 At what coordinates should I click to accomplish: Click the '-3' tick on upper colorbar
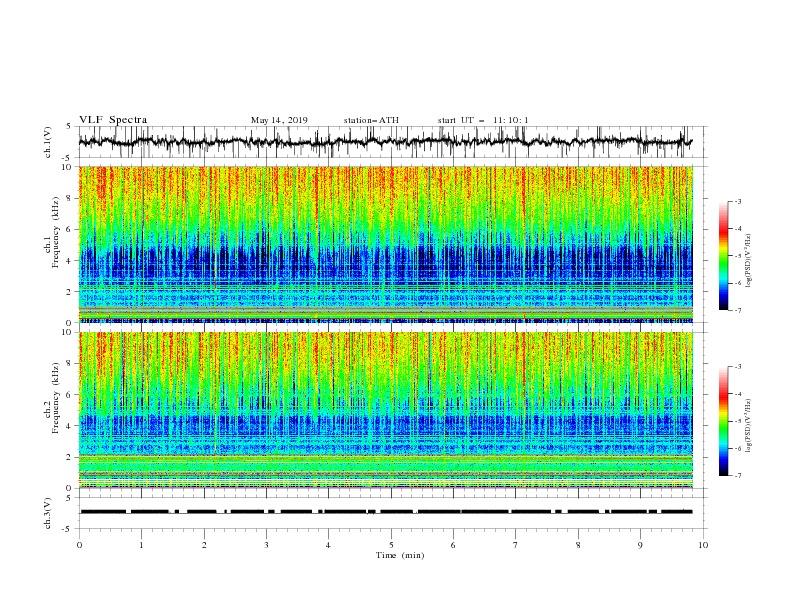737,201
